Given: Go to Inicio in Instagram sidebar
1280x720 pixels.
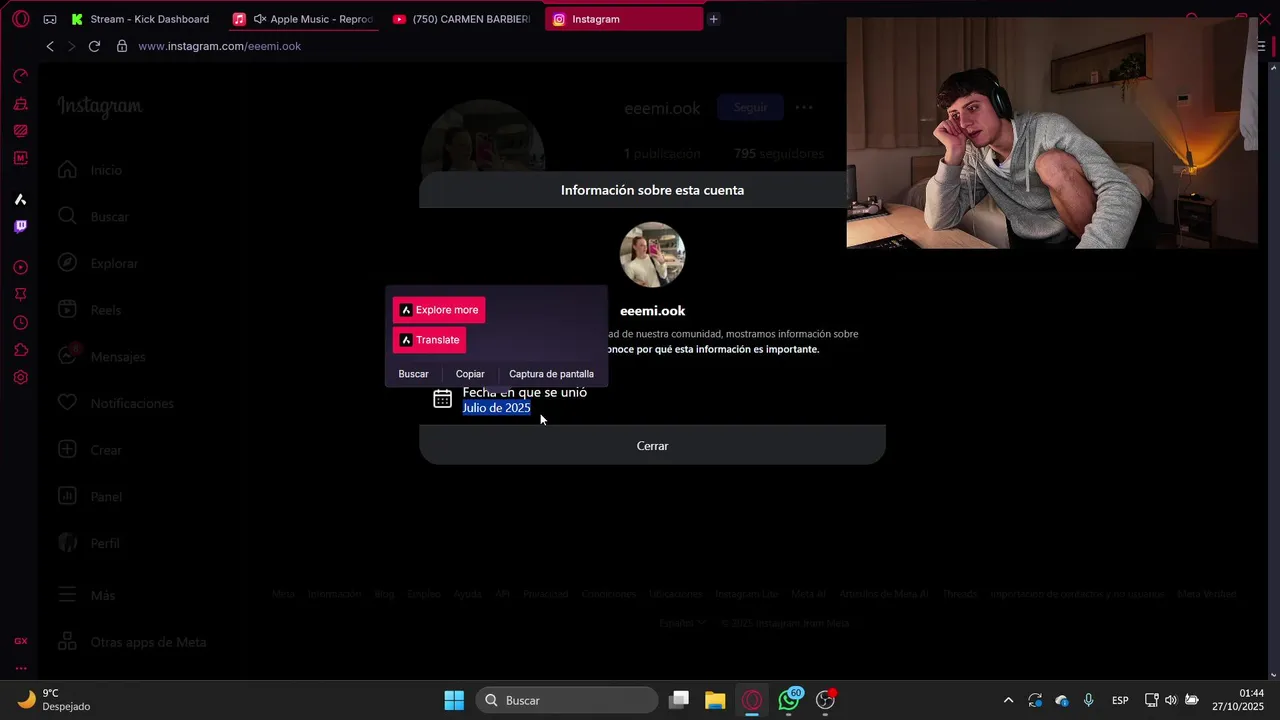Looking at the screenshot, I should (x=90, y=170).
